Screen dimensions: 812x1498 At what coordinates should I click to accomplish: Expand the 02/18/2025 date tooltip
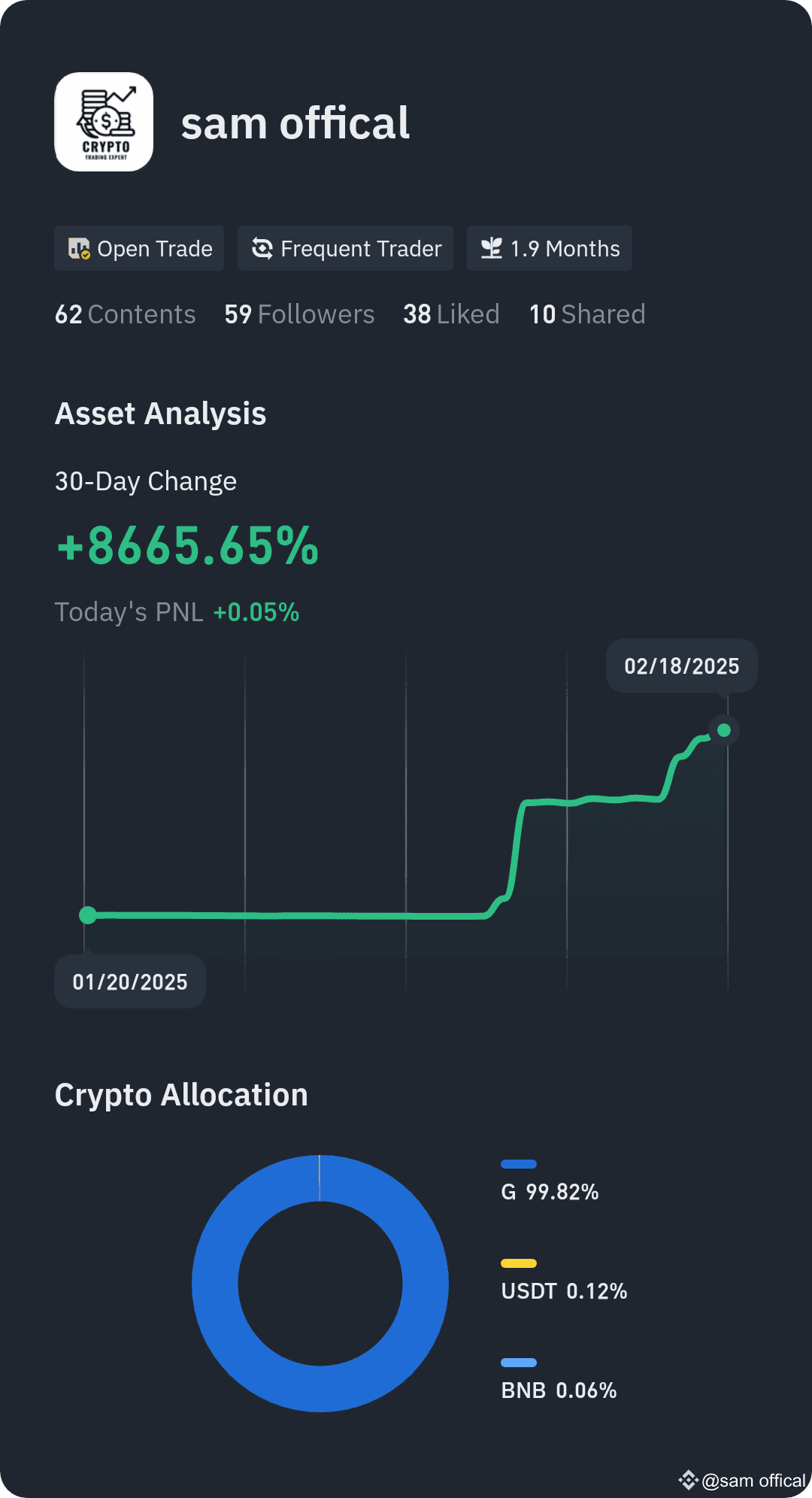point(681,665)
